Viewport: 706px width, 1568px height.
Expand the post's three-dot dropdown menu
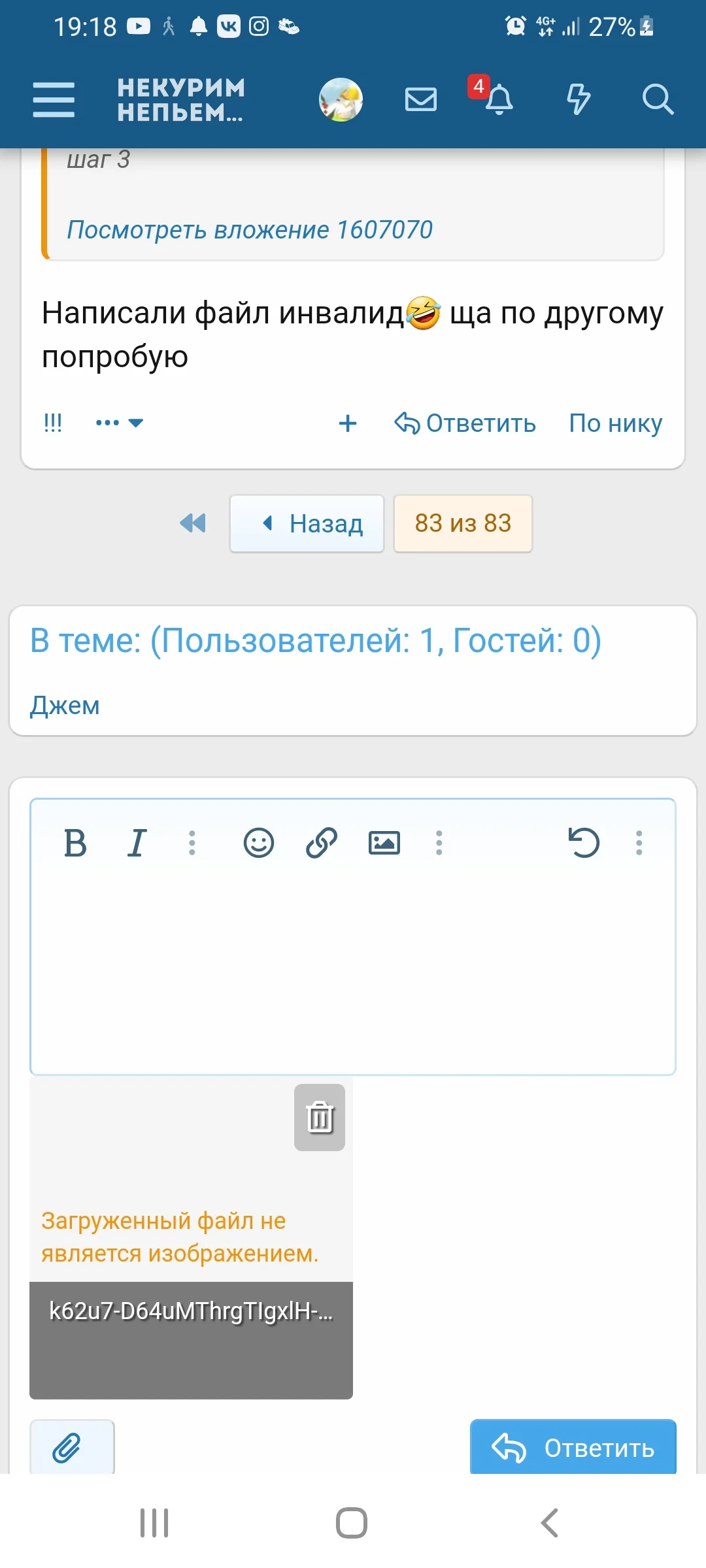(119, 423)
